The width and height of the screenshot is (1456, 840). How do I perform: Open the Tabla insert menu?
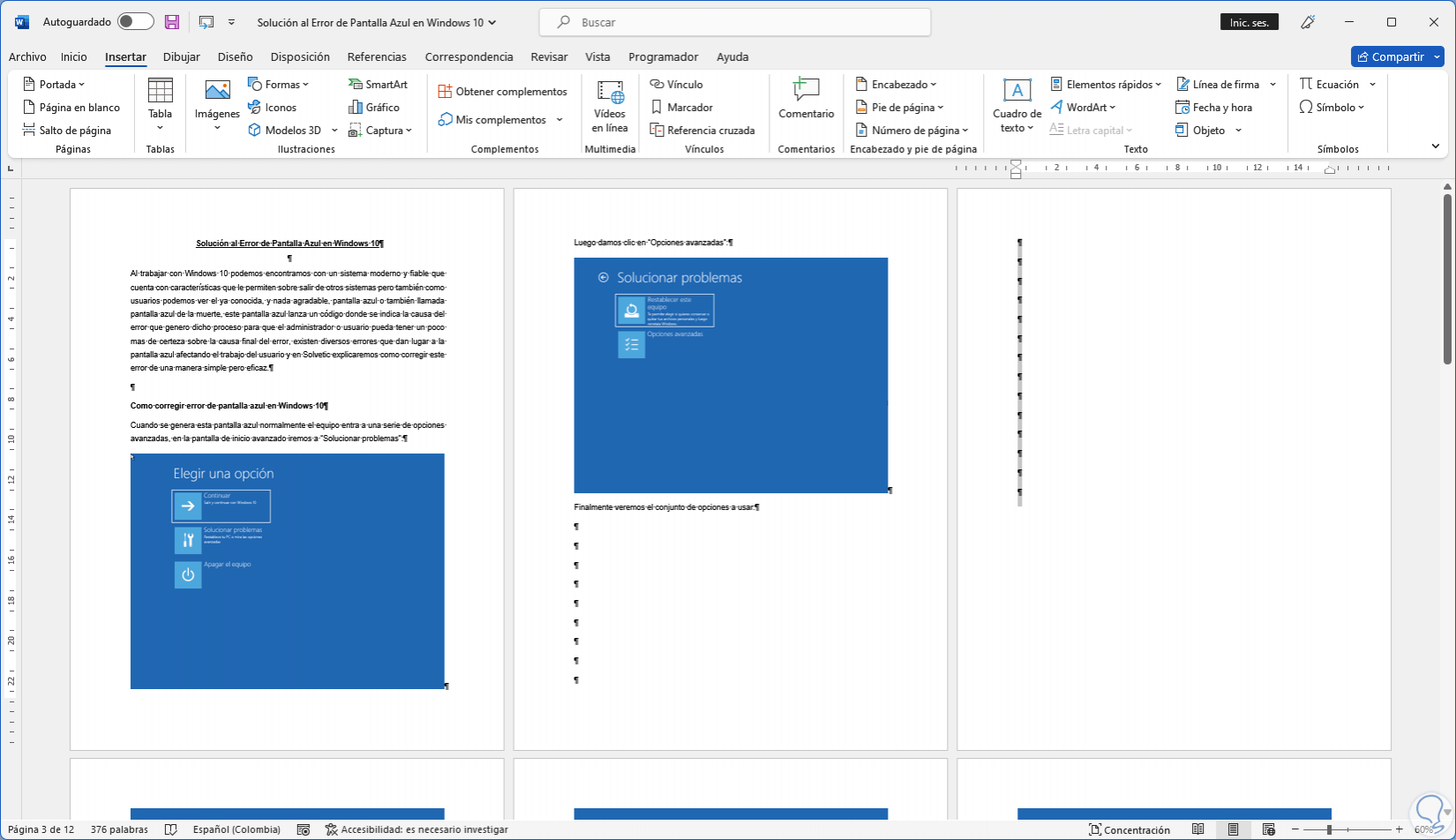[160, 105]
